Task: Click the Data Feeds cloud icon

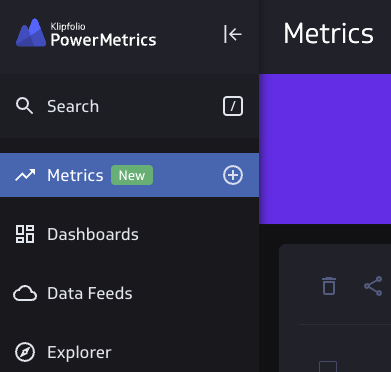Action: click(x=25, y=293)
